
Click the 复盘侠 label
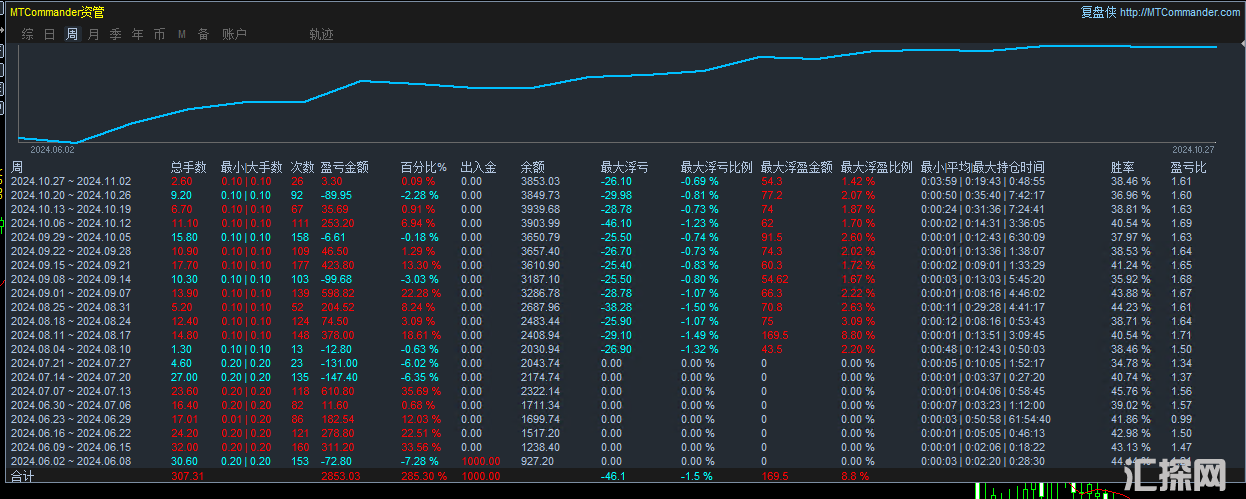1098,12
